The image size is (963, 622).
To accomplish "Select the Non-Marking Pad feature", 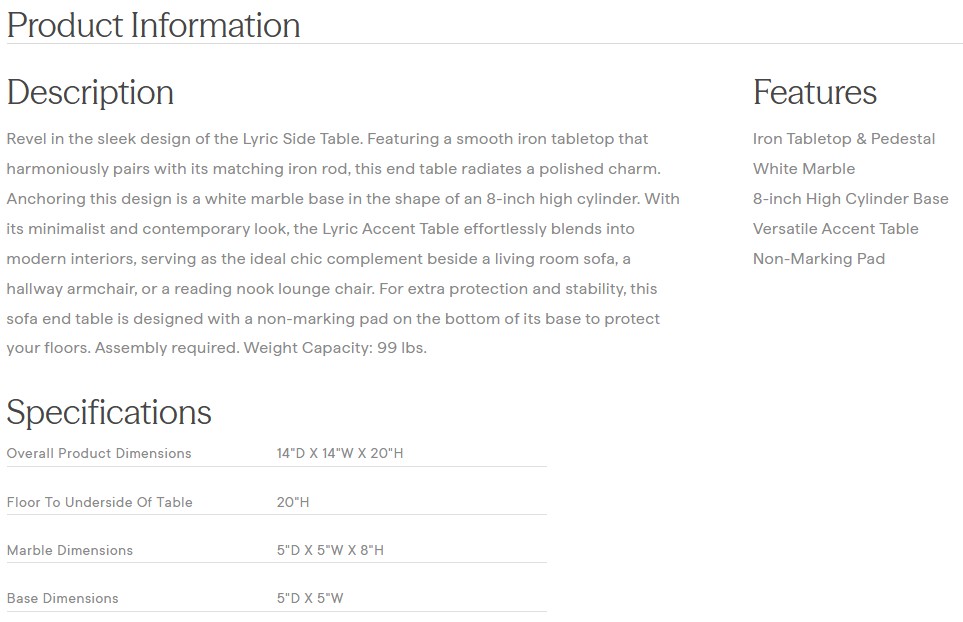I will coord(818,259).
